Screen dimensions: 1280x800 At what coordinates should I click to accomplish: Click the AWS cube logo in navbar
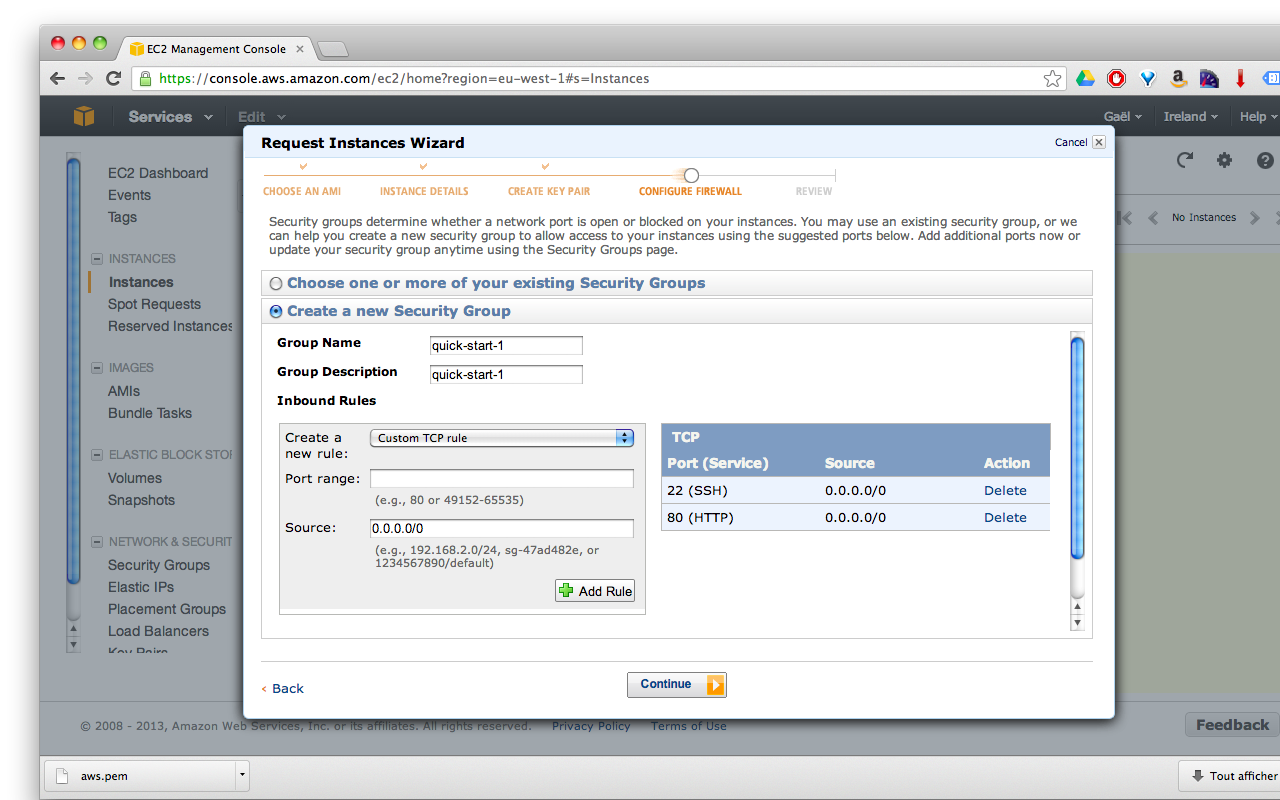click(x=84, y=116)
